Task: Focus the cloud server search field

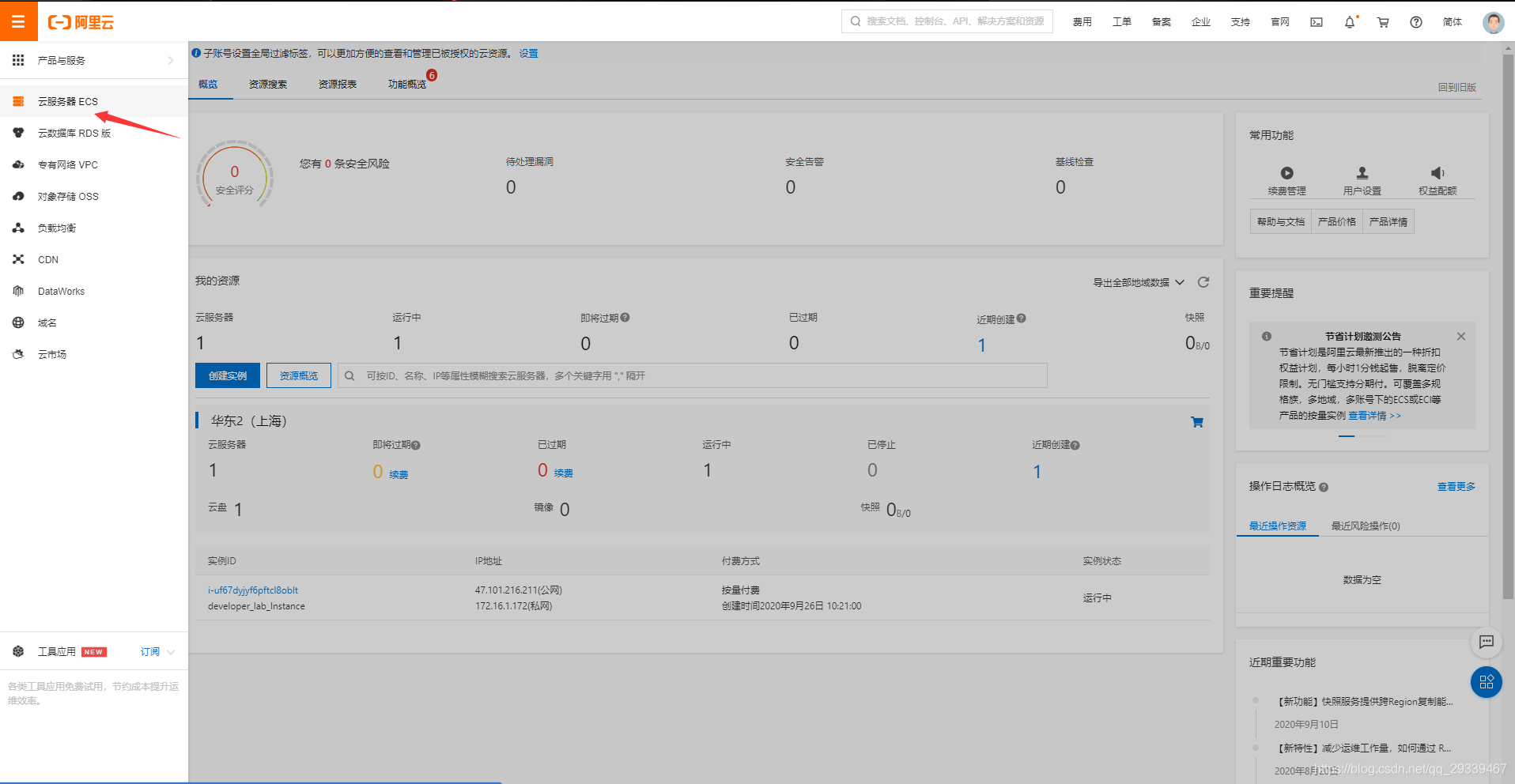Action: (x=693, y=375)
